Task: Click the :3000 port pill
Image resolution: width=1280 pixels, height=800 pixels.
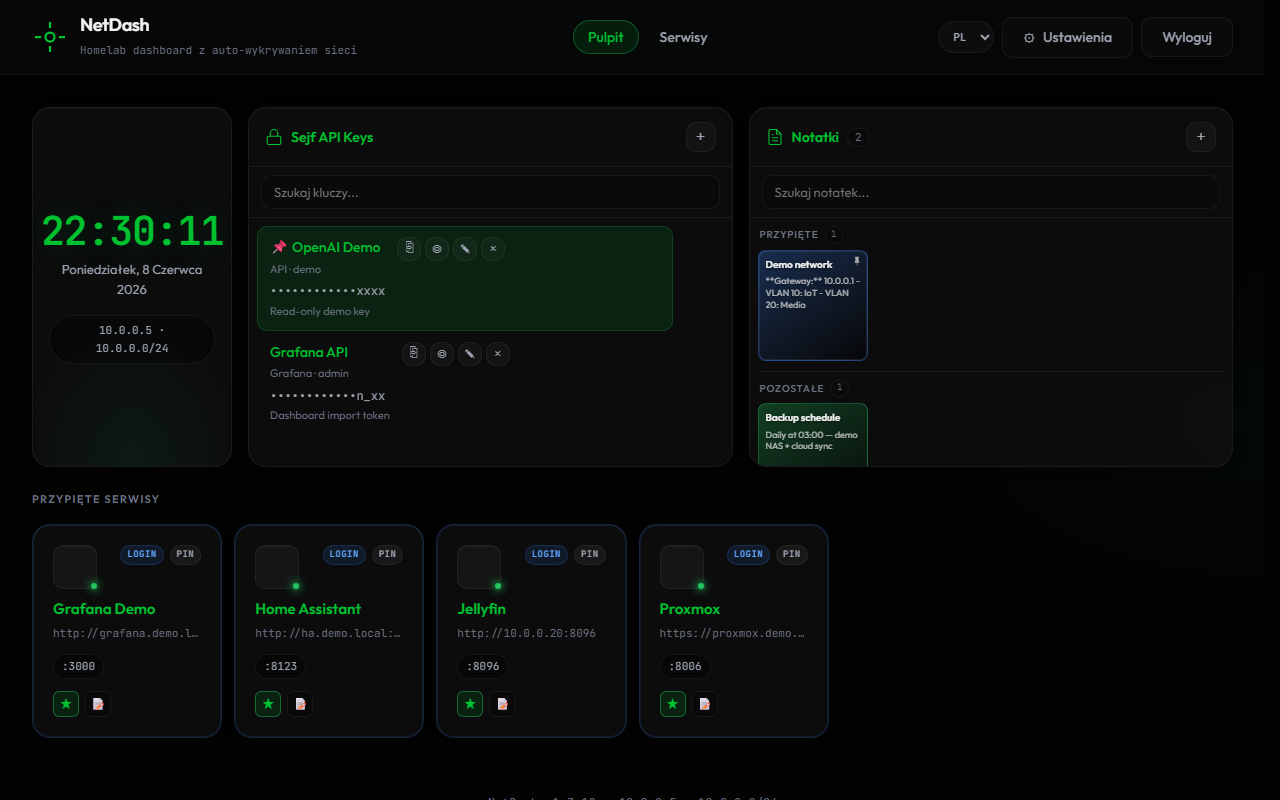Action: pos(78,667)
